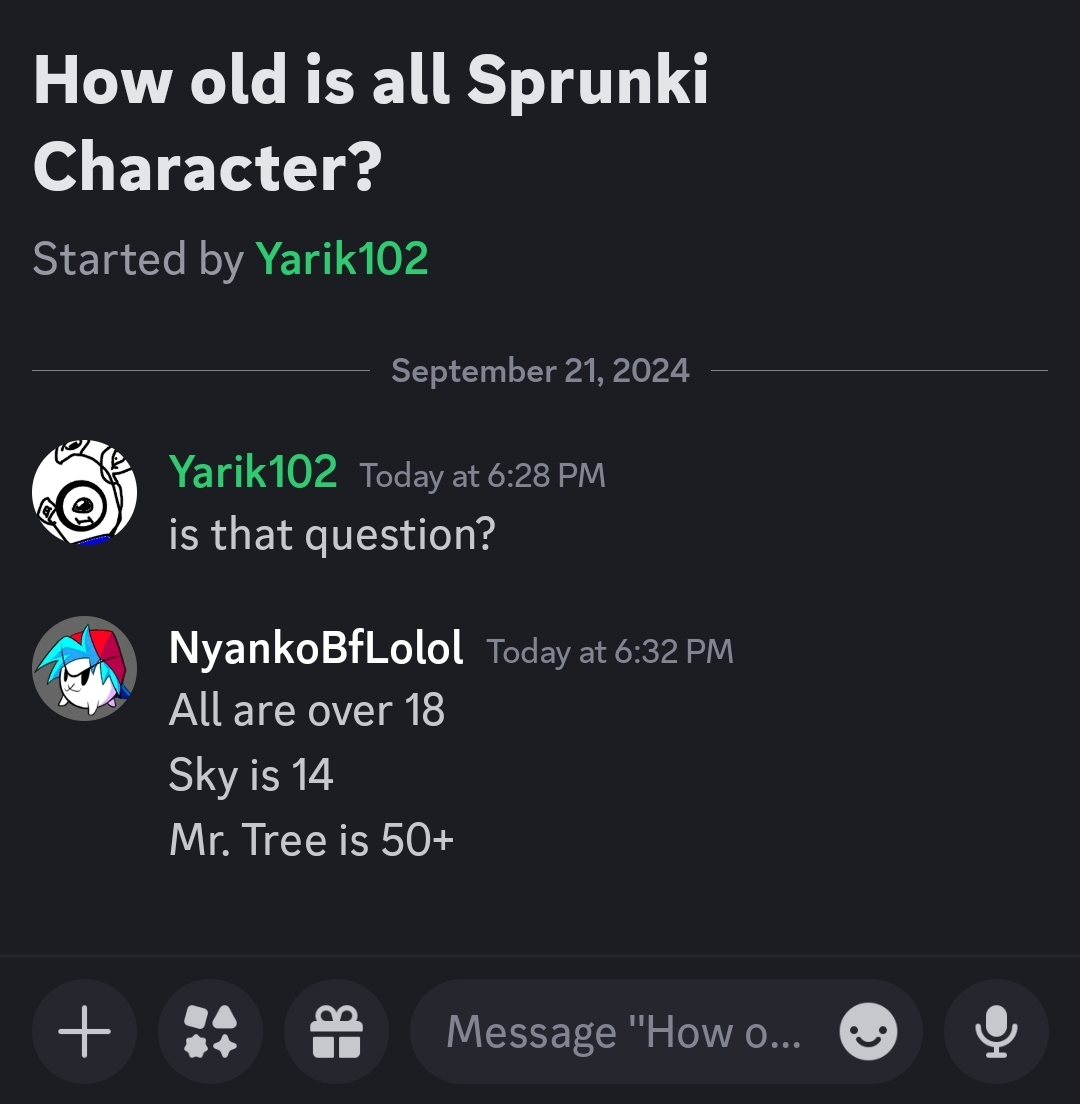Tap NyankoBfLolol's username
The width and height of the screenshot is (1080, 1104).
point(315,648)
